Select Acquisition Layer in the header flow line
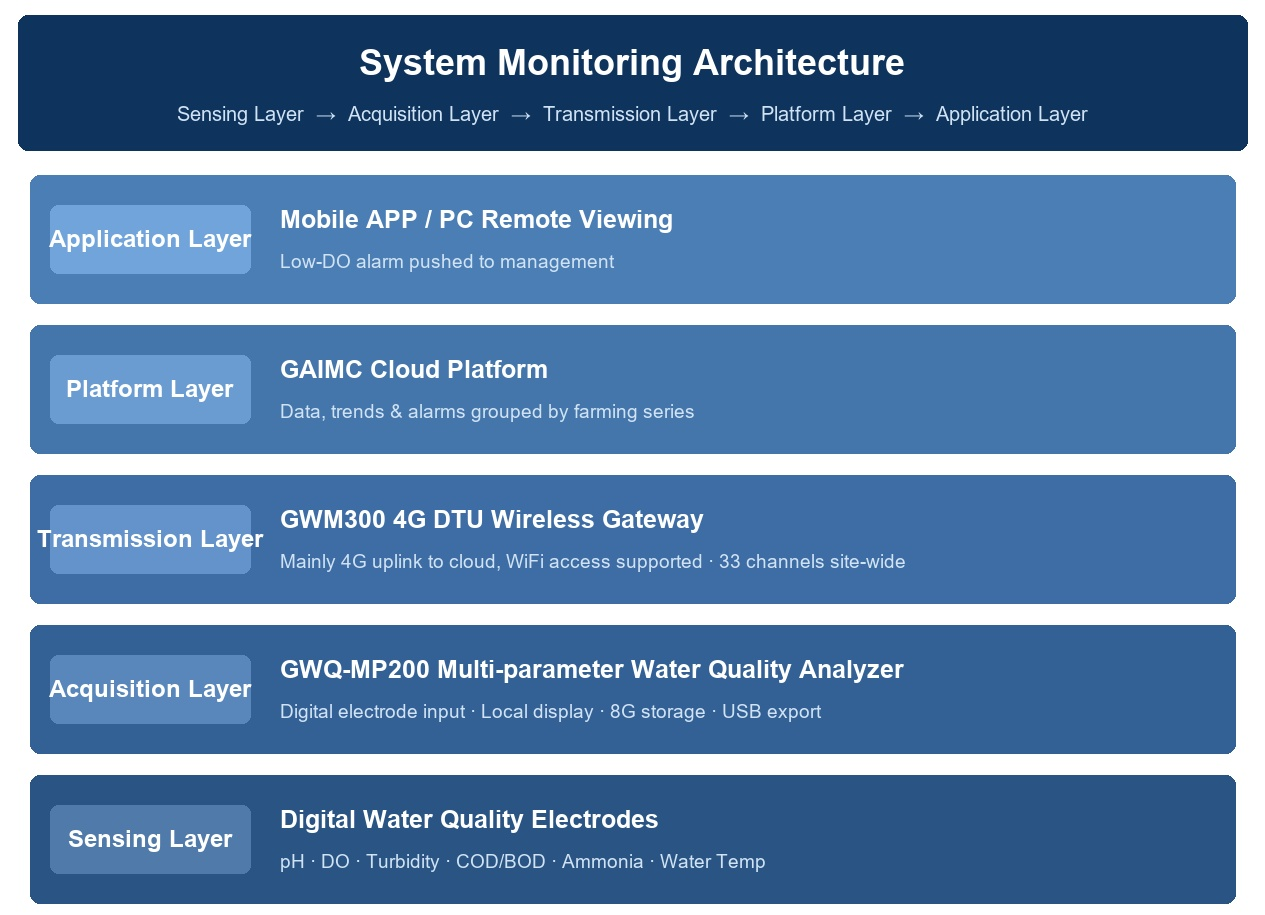 tap(423, 114)
